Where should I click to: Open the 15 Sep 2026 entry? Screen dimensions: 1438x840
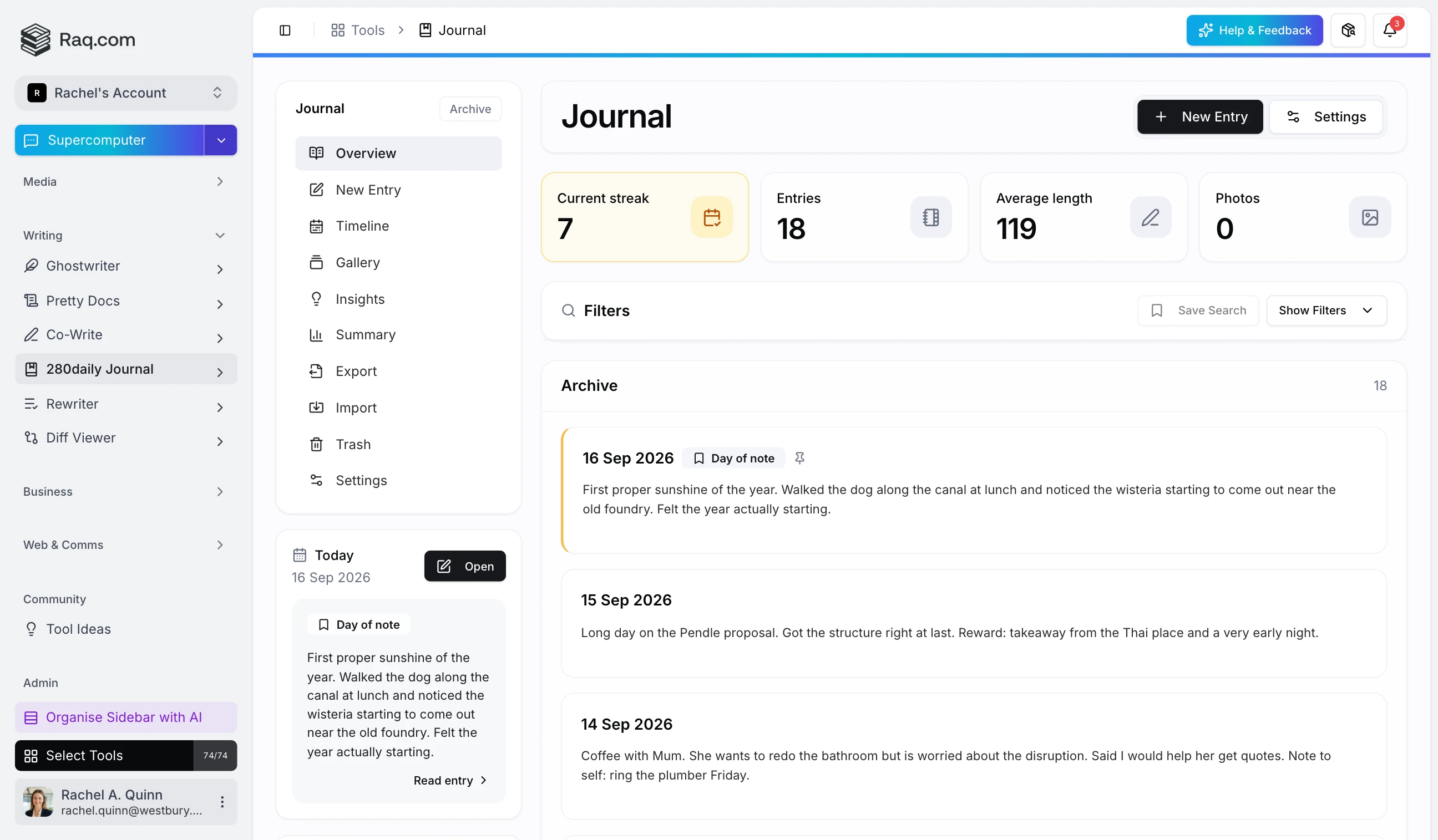click(974, 624)
